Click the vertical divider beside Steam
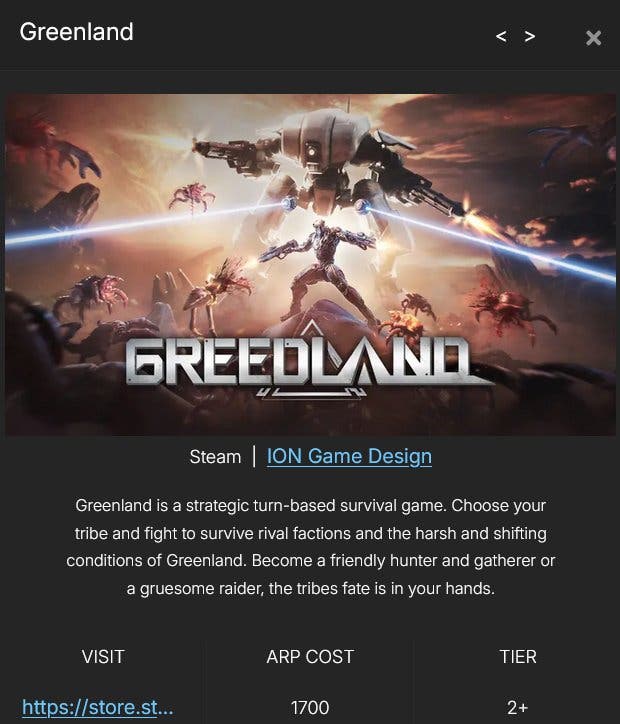 pyautogui.click(x=254, y=456)
